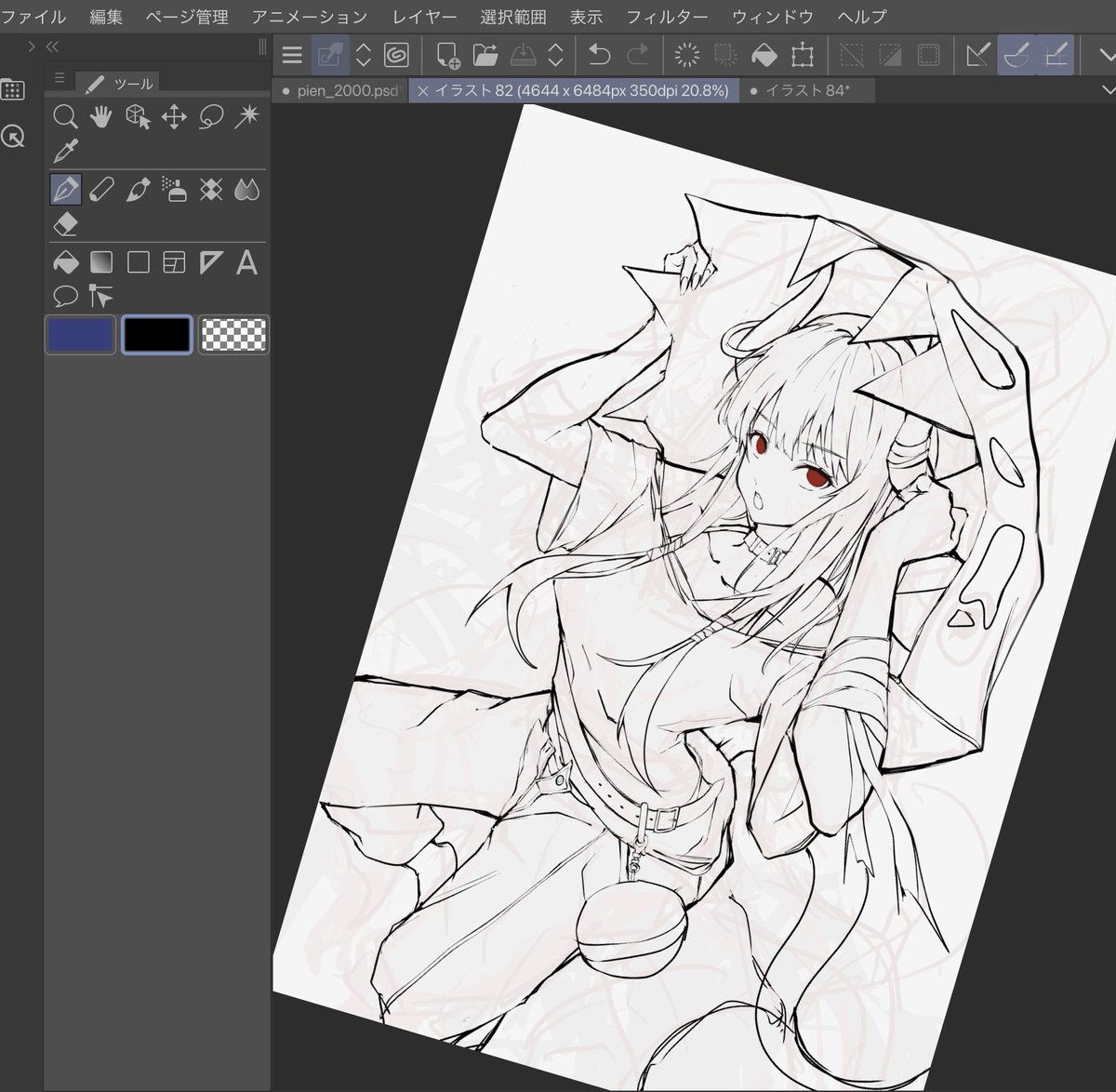Click the Undo arrow in command bar
This screenshot has height=1092, width=1116.
coord(599,56)
